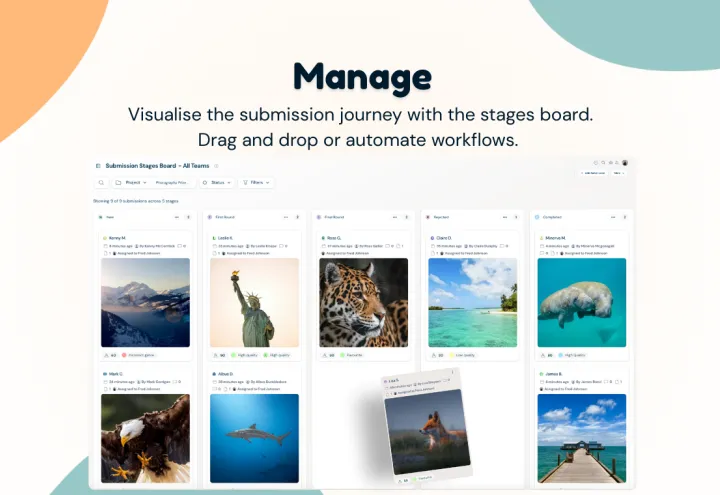
Task: Click the search magnifier in filter bar
Action: pyautogui.click(x=101, y=183)
